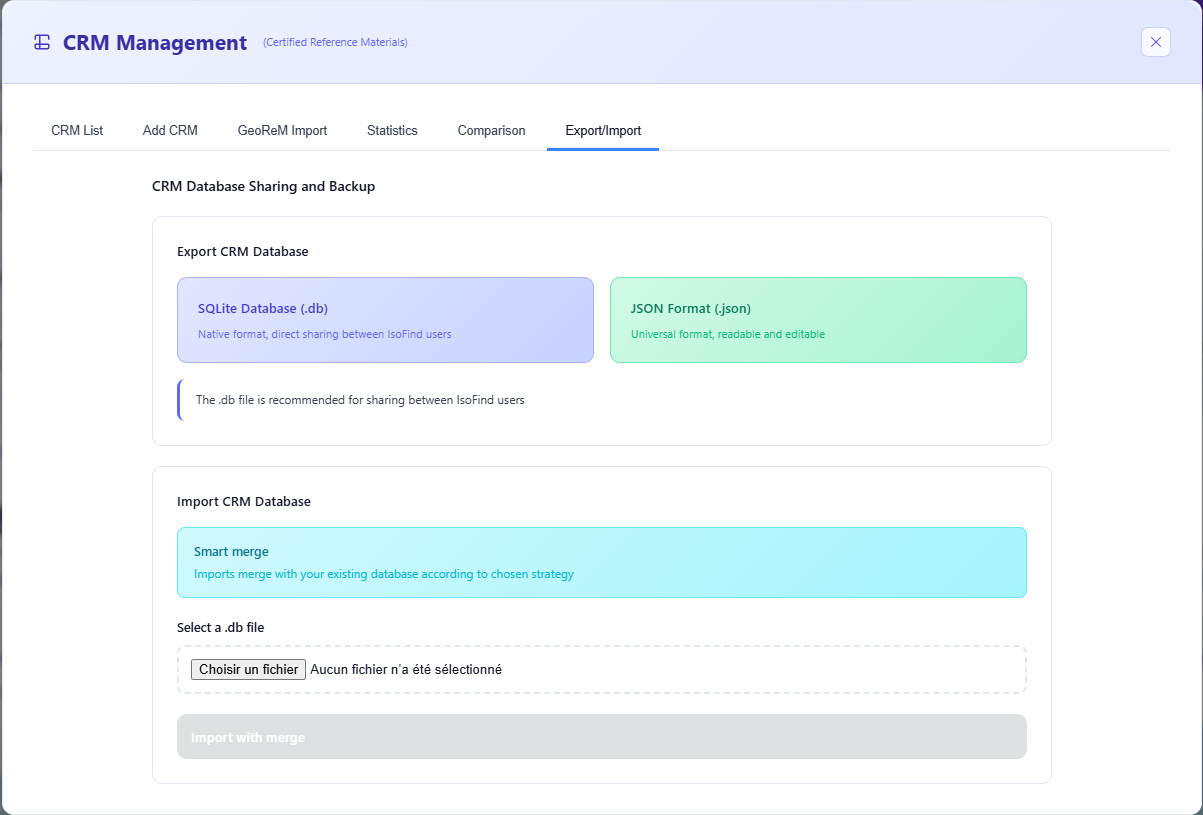1203x815 pixels.
Task: Switch to the CRM List tab
Action: coord(76,130)
